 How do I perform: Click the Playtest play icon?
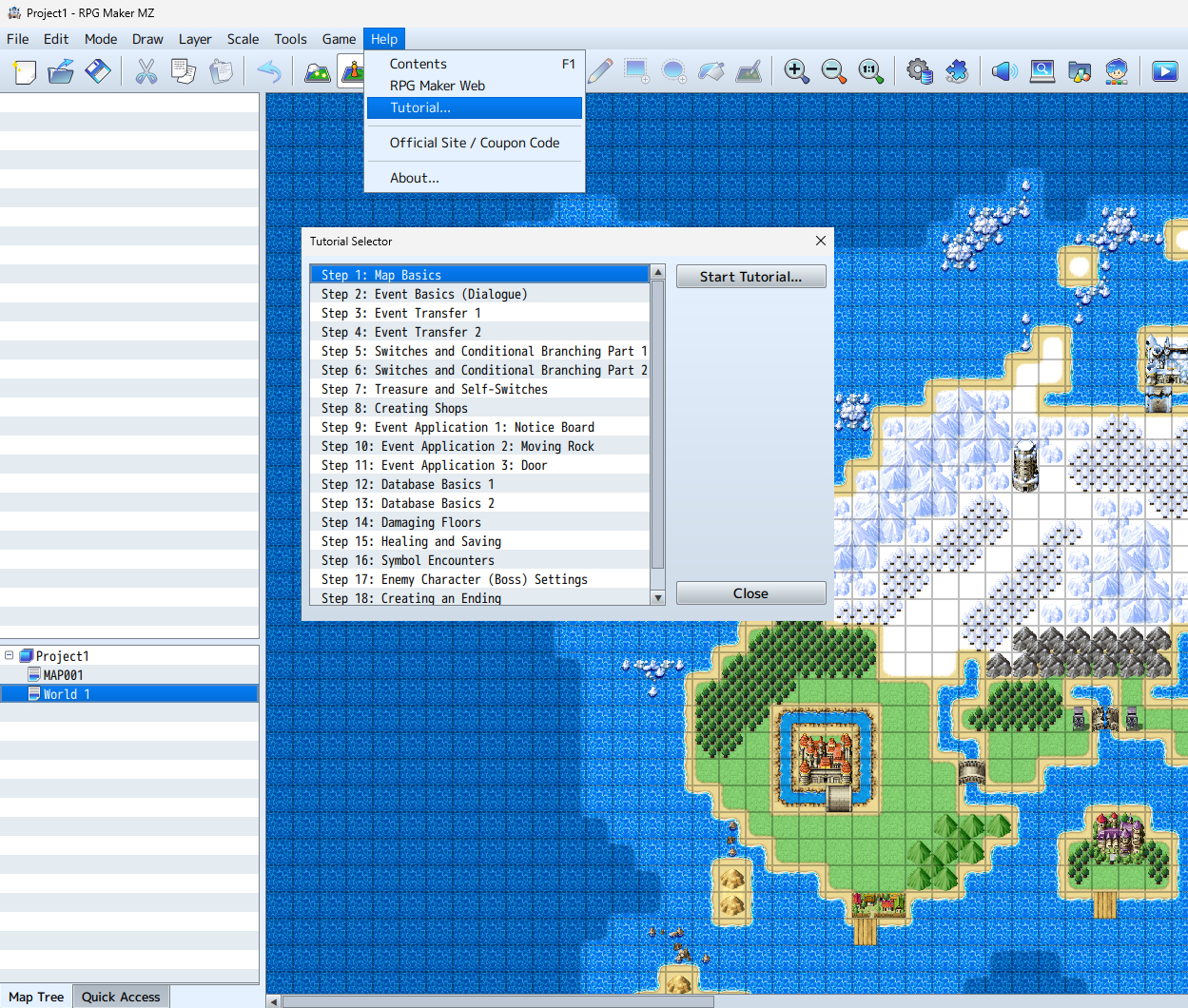click(1164, 71)
